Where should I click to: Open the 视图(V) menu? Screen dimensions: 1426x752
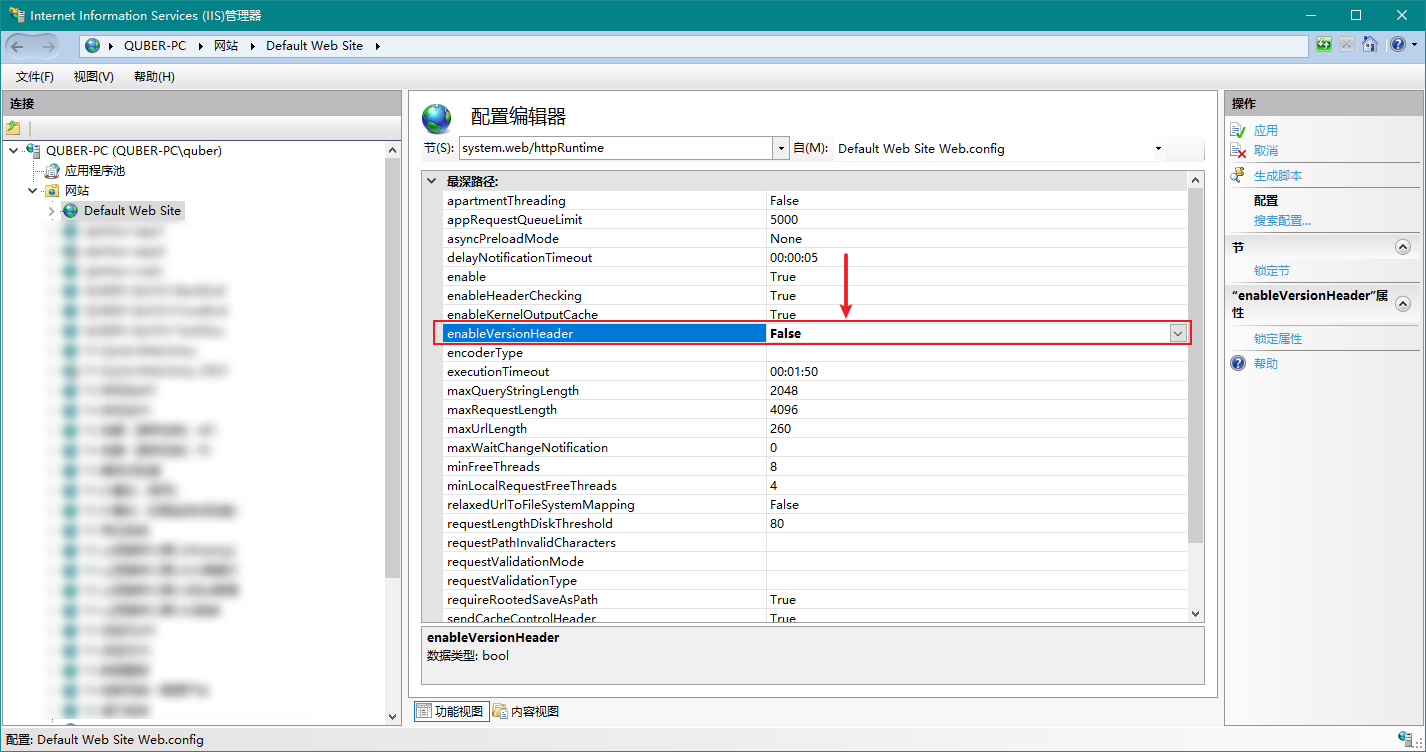(93, 76)
